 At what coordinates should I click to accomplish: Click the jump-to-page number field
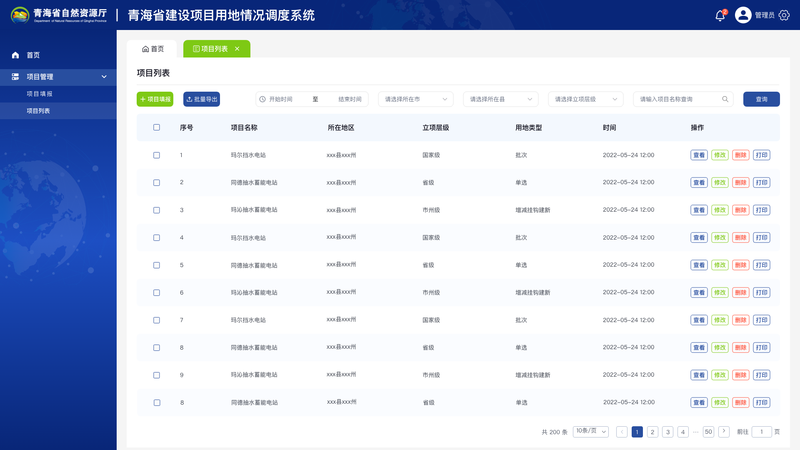pos(761,432)
